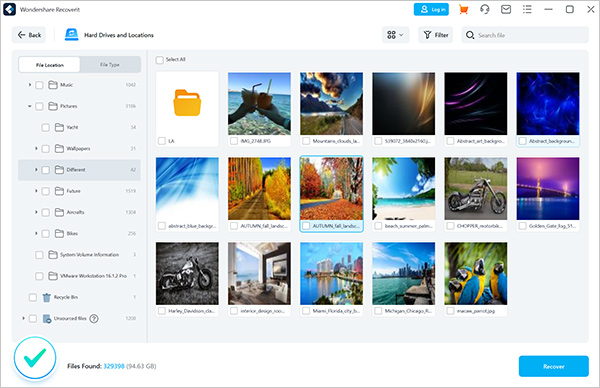Image resolution: width=600 pixels, height=388 pixels.
Task: Click the Hard Drives and Locations drive icon
Action: [x=72, y=35]
